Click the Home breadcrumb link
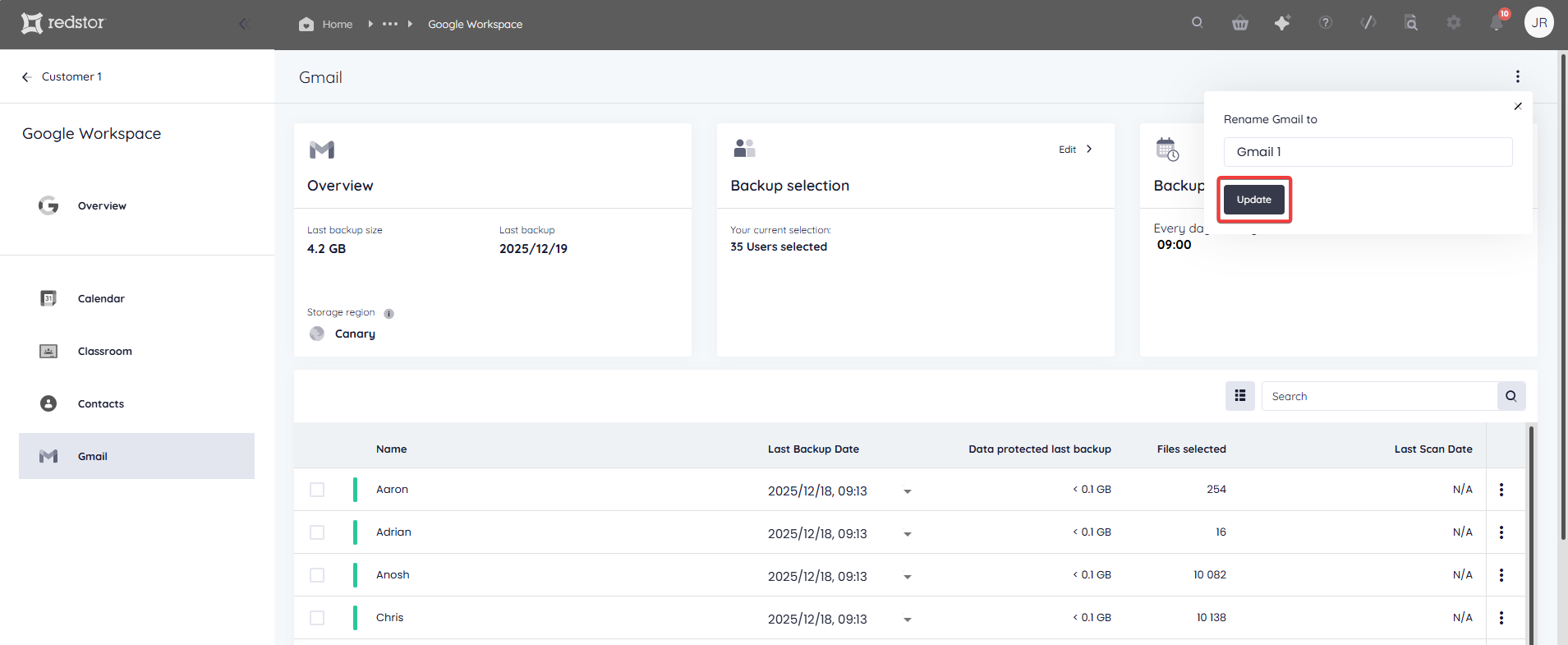1568x645 pixels. tap(338, 24)
